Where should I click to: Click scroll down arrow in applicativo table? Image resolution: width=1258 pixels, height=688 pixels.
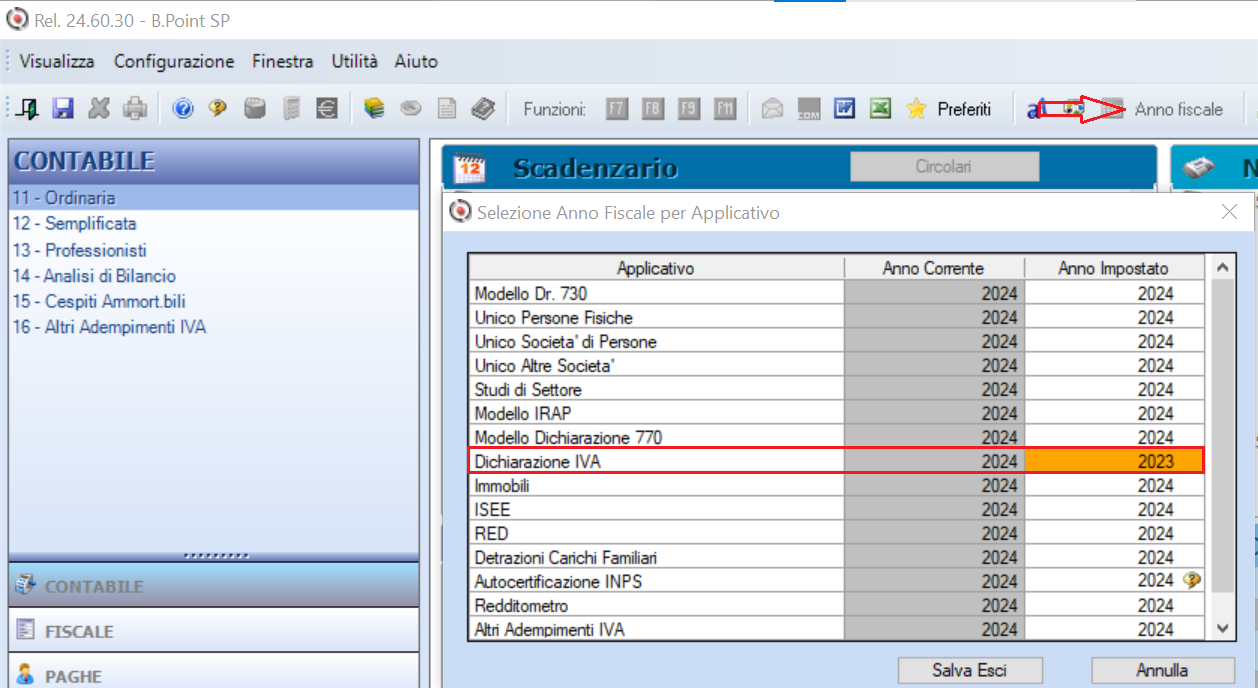point(1221,627)
